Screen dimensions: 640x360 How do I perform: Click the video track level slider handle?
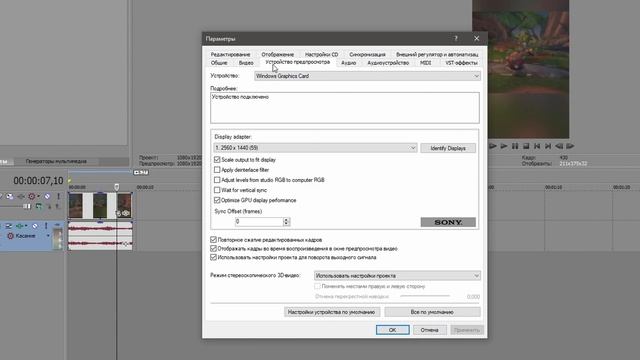pyautogui.click(x=27, y=207)
